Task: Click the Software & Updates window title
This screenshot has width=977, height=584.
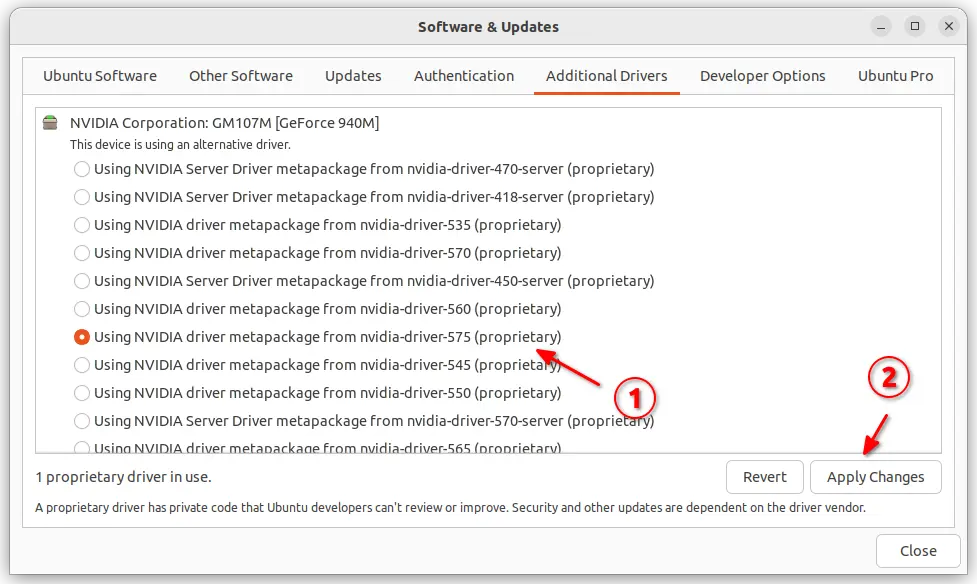Action: 488,27
